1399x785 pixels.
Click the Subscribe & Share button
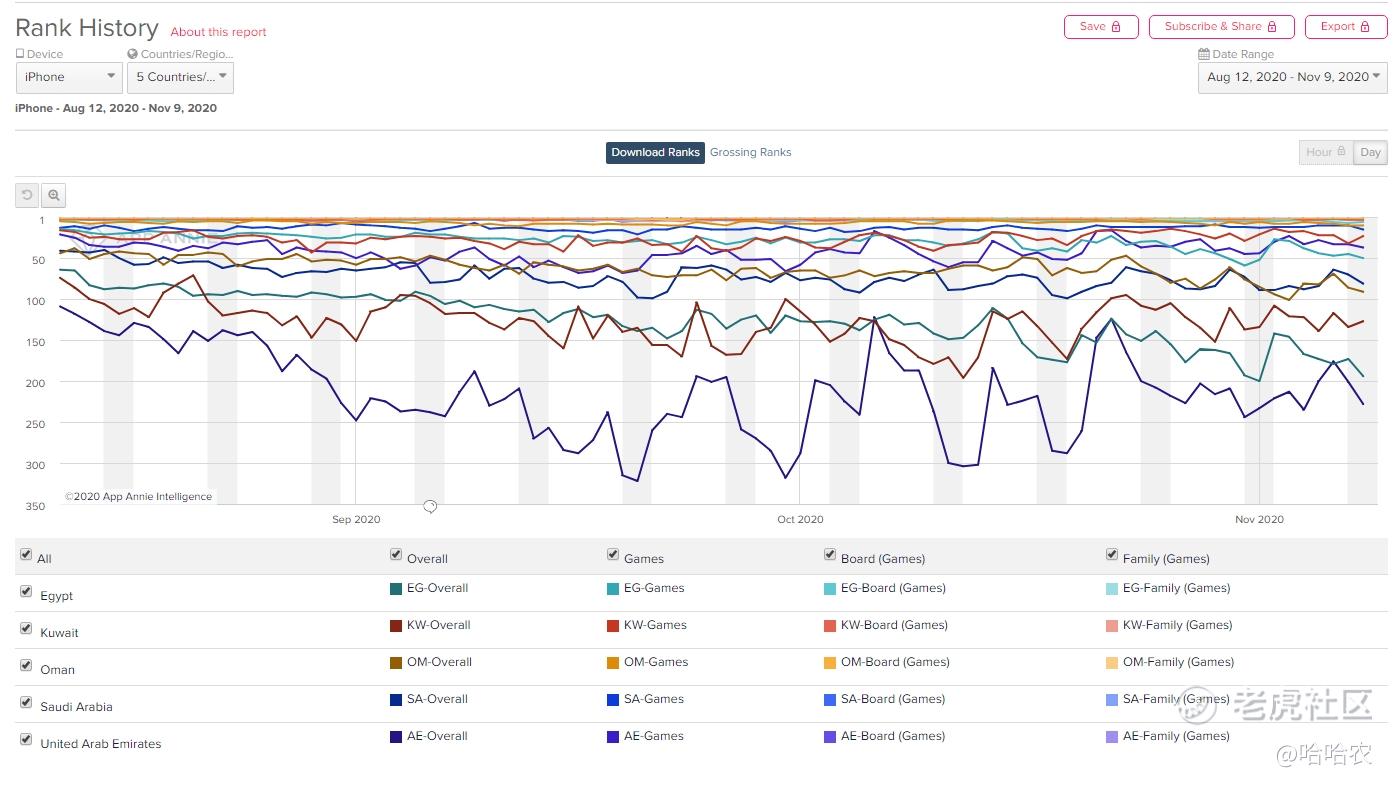click(x=1221, y=27)
